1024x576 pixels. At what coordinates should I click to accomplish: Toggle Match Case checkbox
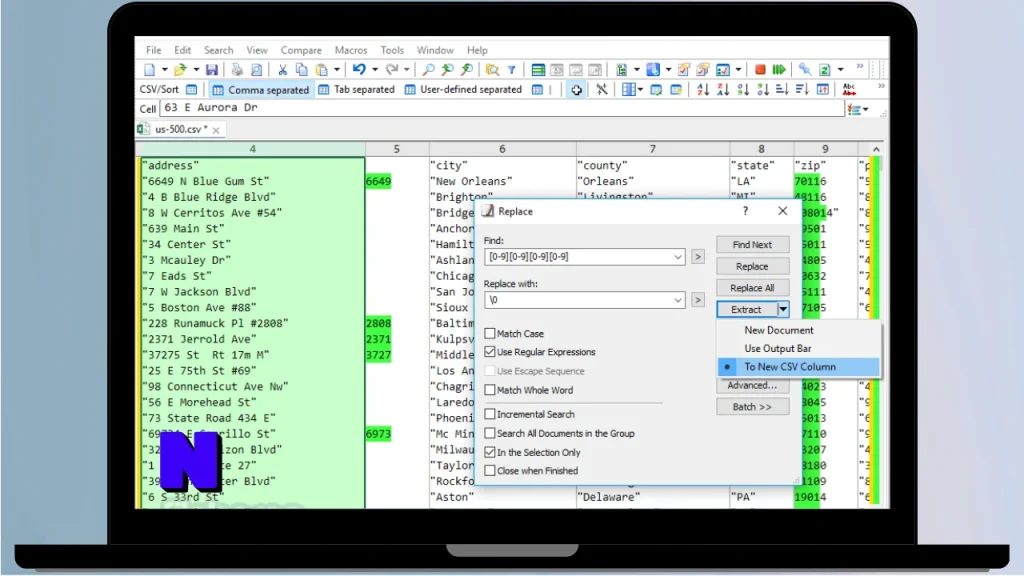pyautogui.click(x=490, y=333)
